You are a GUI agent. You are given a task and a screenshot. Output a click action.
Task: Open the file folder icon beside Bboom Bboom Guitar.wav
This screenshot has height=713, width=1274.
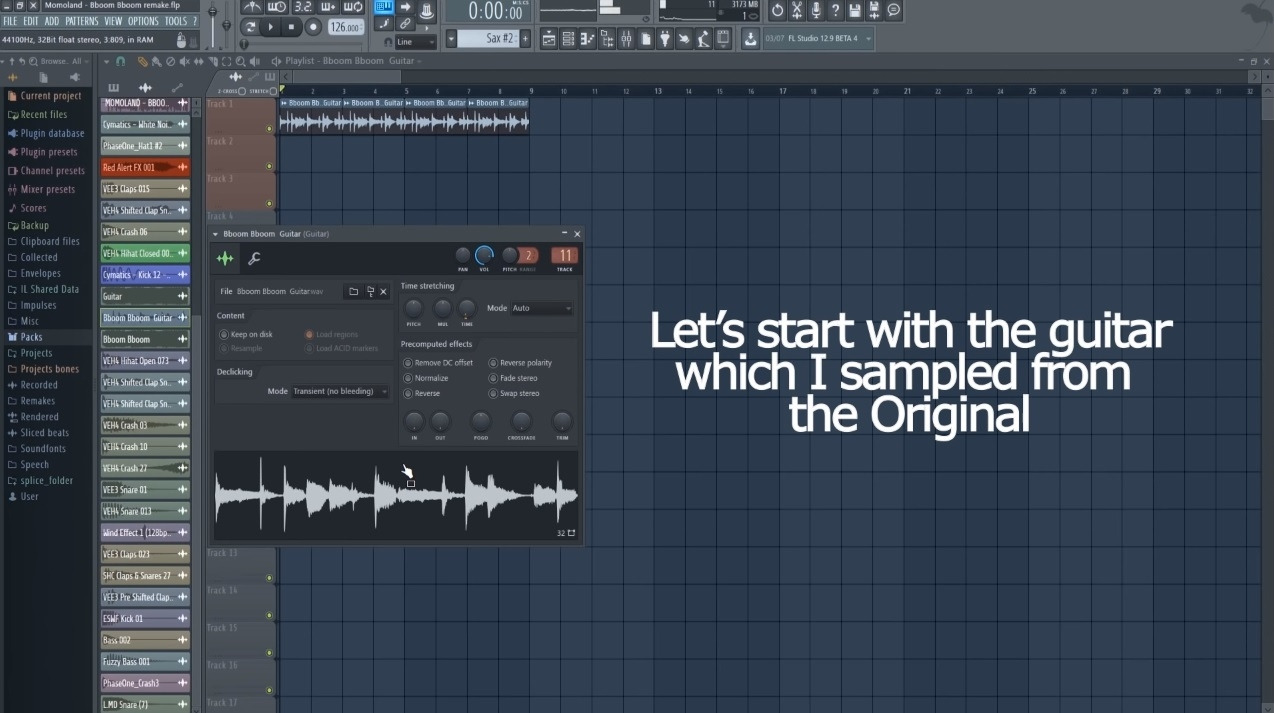click(353, 292)
